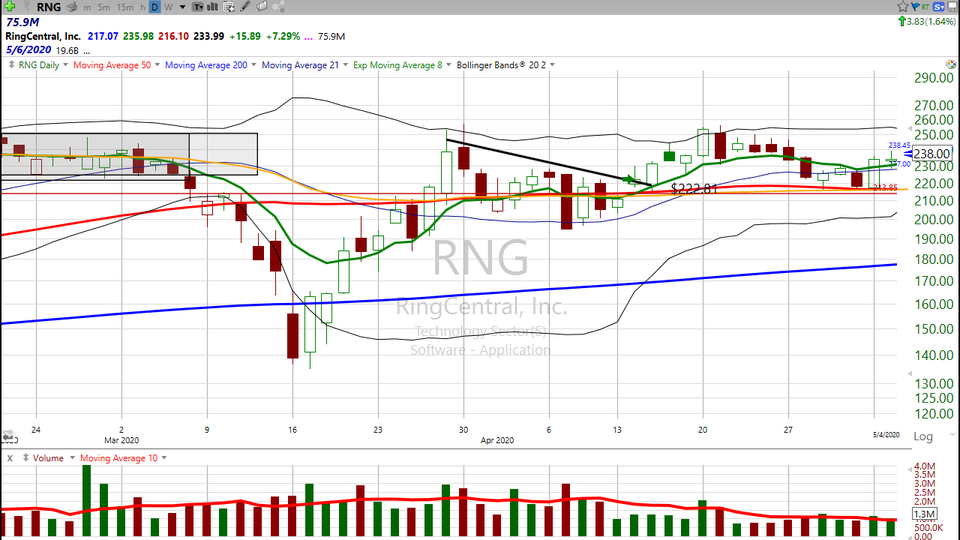
Task: Click the green plus add-chart icon
Action: point(7,7)
